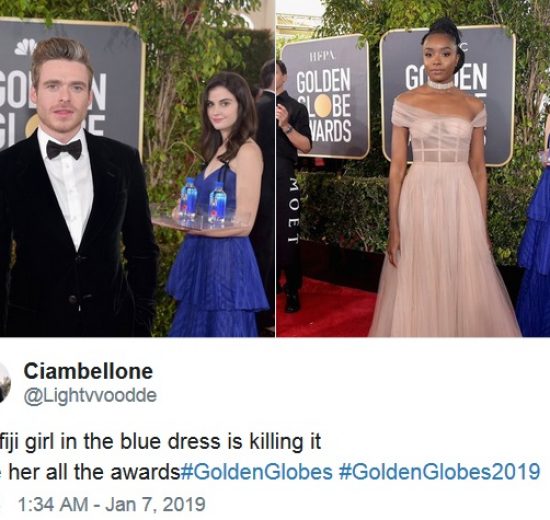Open the right photo of woman in pink gown
The height and width of the screenshot is (520, 550).
413,168
